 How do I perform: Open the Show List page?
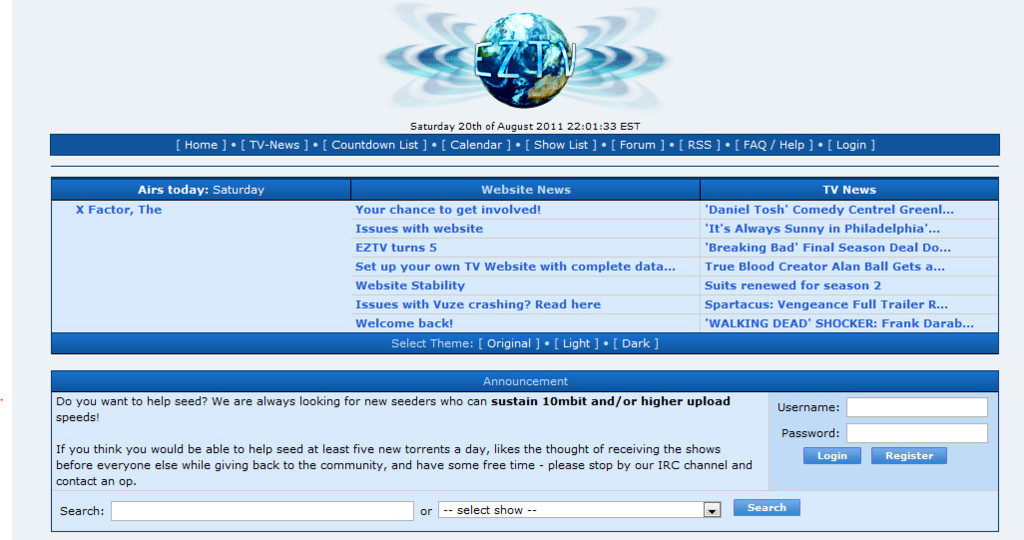pos(561,145)
